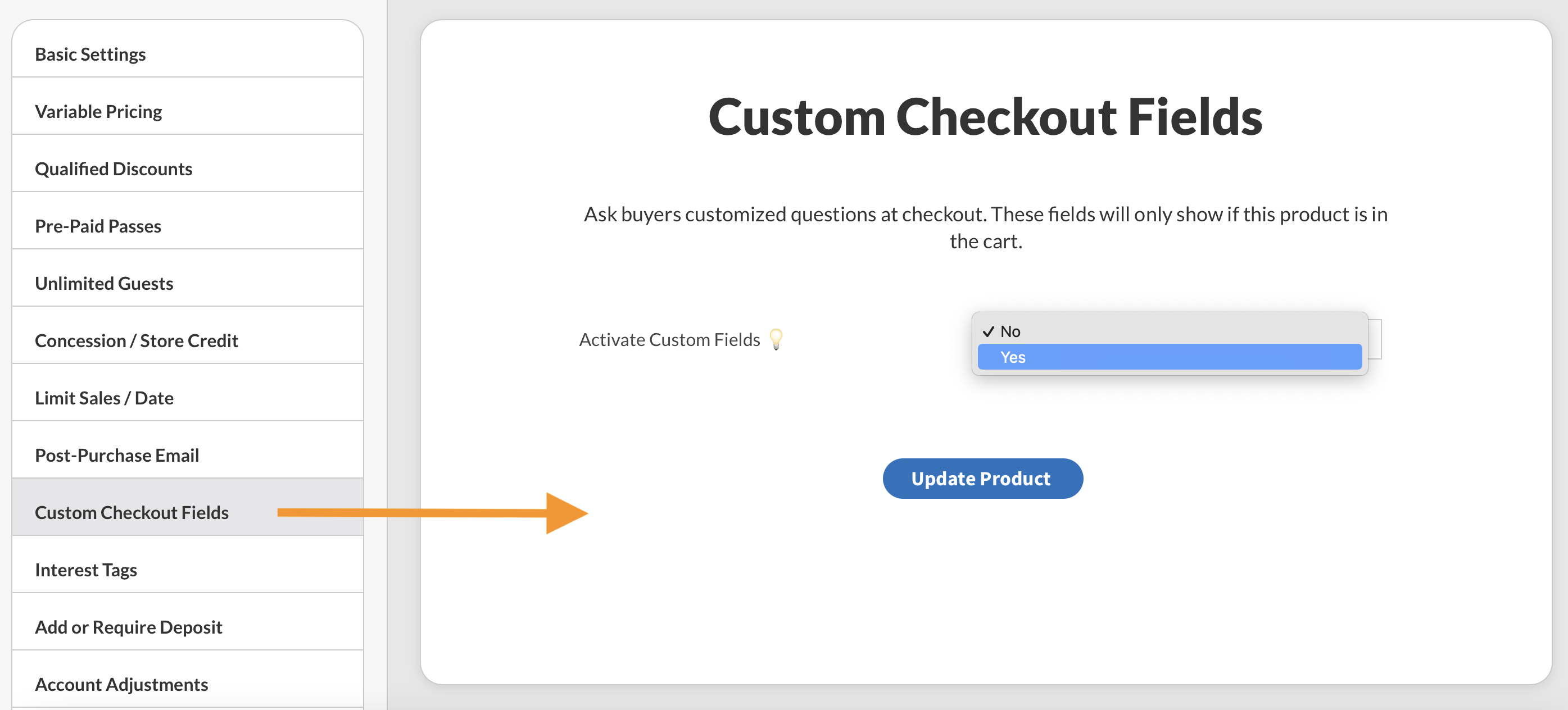Image resolution: width=1568 pixels, height=710 pixels.
Task: Click the Activate Custom Fields label
Action: click(669, 339)
